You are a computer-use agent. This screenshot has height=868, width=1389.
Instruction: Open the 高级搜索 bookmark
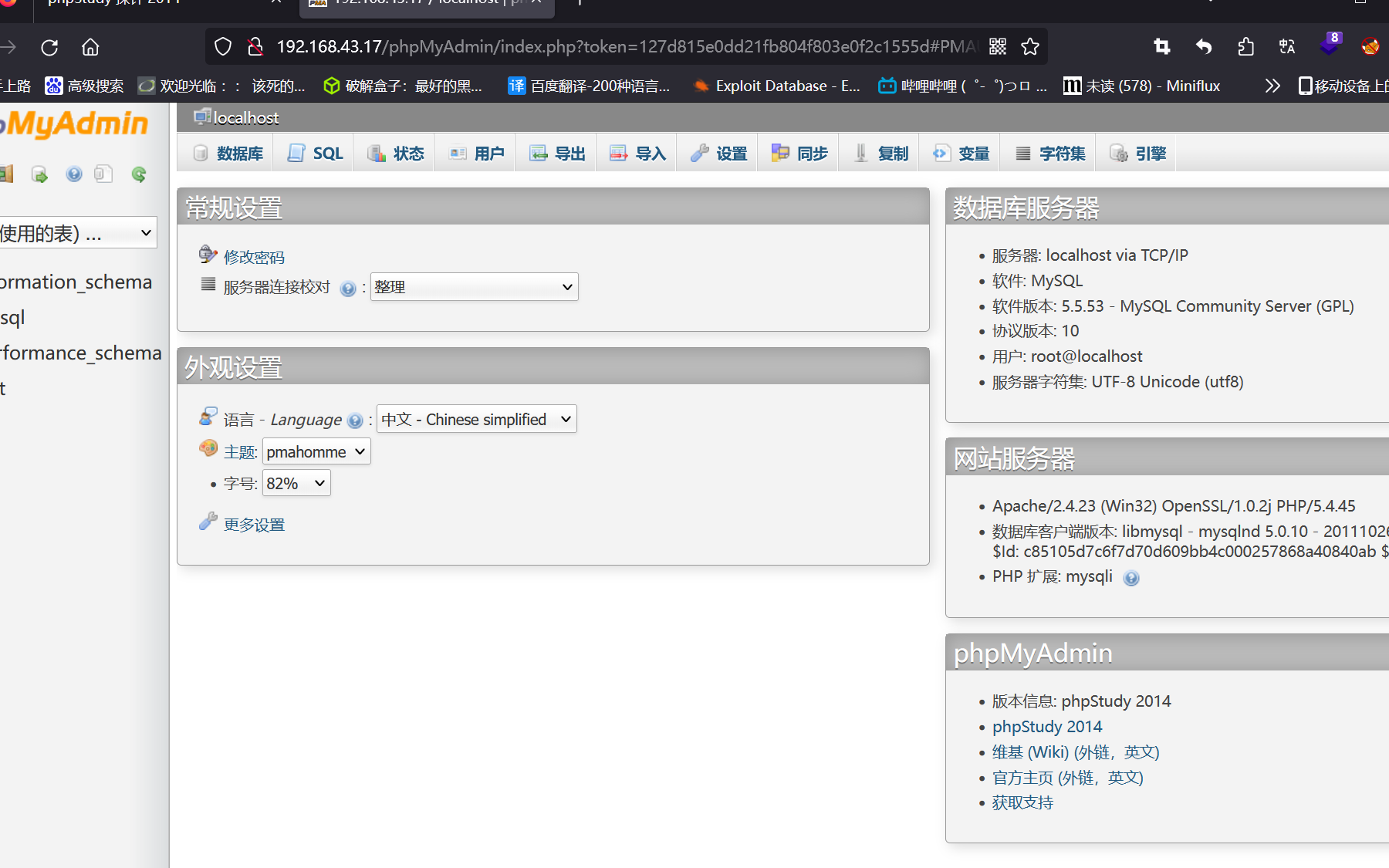click(84, 86)
